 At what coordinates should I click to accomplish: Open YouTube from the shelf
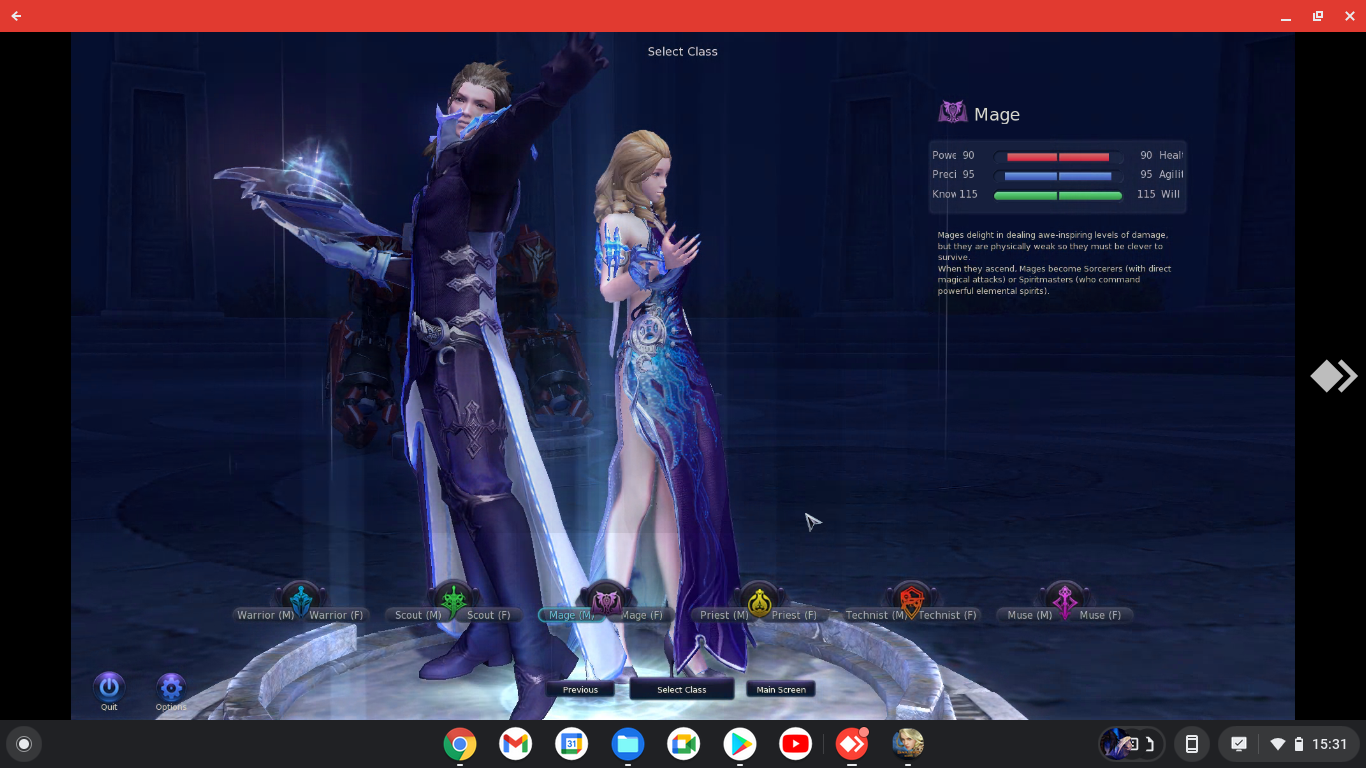point(796,744)
